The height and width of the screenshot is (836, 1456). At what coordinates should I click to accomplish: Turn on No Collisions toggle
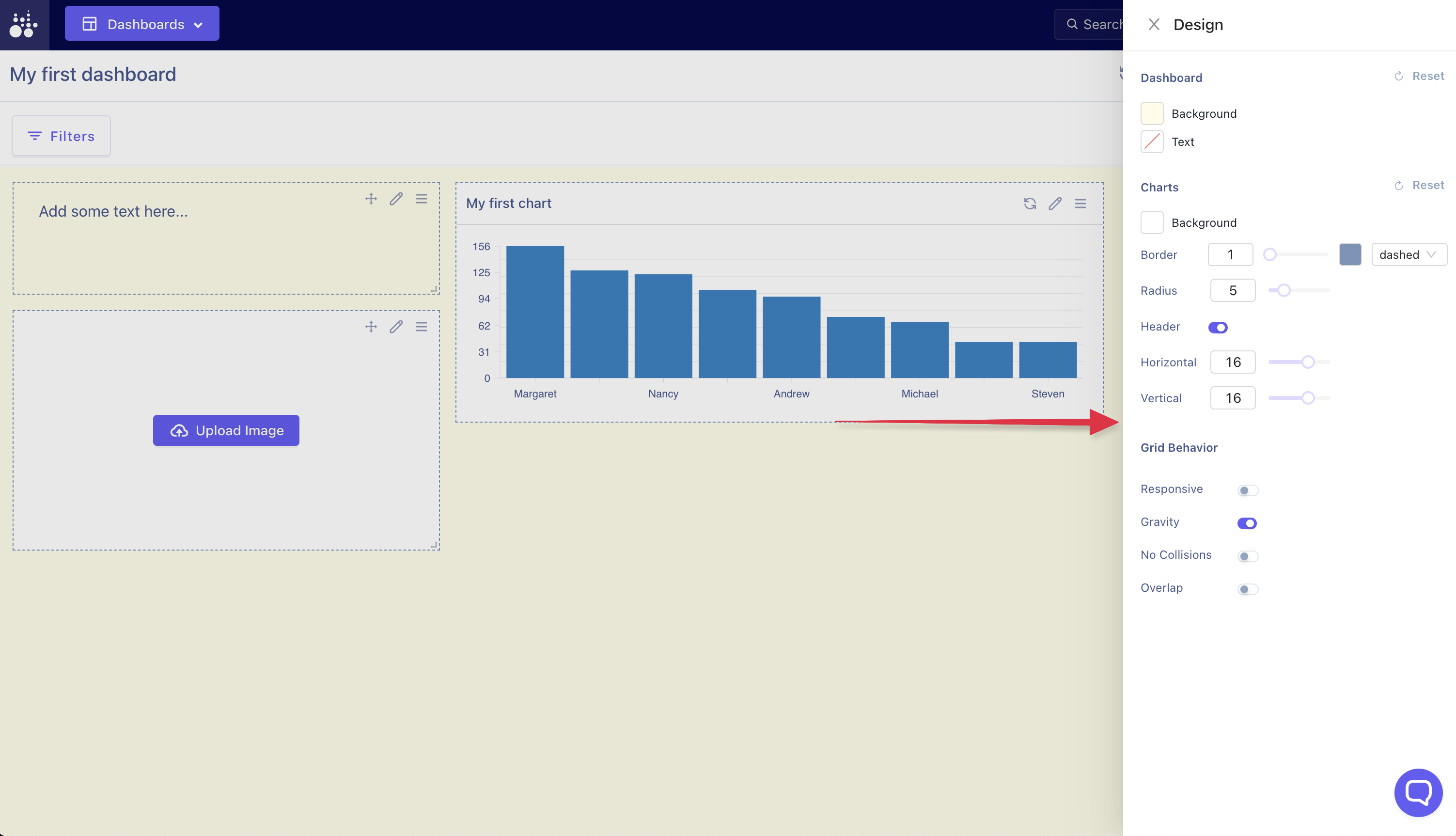point(1248,556)
